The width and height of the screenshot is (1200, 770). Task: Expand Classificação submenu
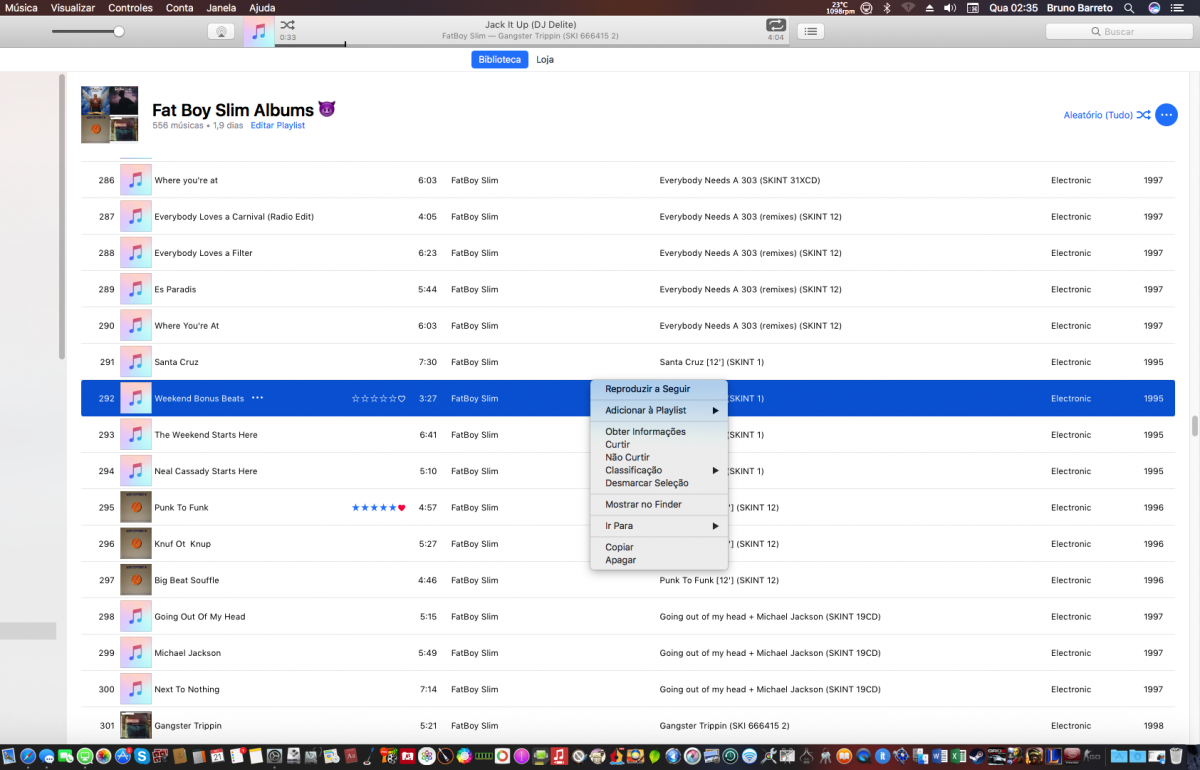pos(659,470)
